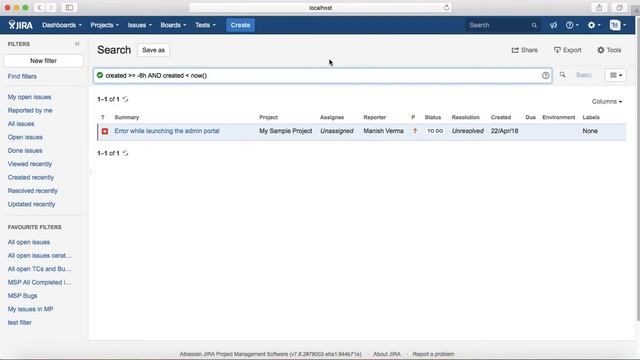The image size is (640, 360).
Task: Click the Share button
Action: (525, 50)
